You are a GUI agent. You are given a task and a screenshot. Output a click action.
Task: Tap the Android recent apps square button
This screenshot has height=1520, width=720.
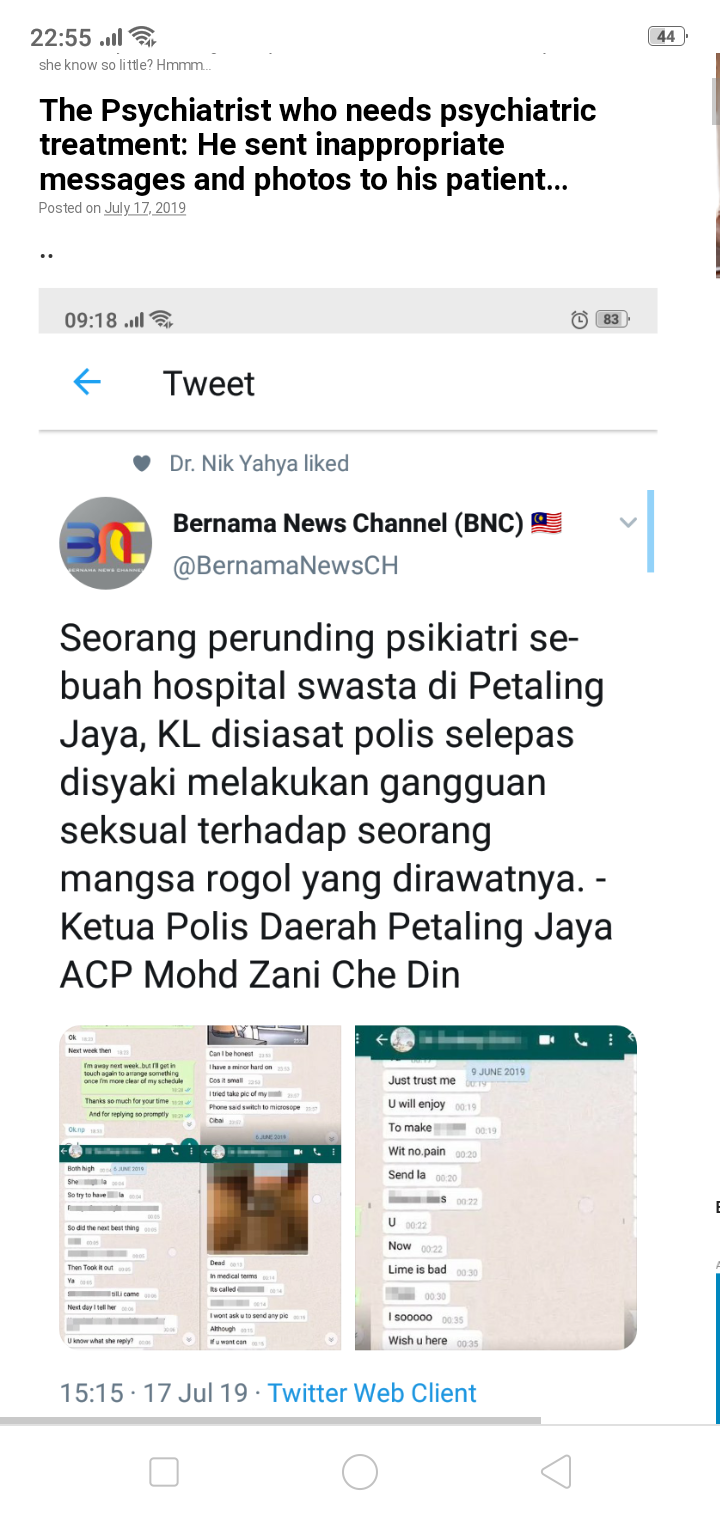tap(164, 1472)
